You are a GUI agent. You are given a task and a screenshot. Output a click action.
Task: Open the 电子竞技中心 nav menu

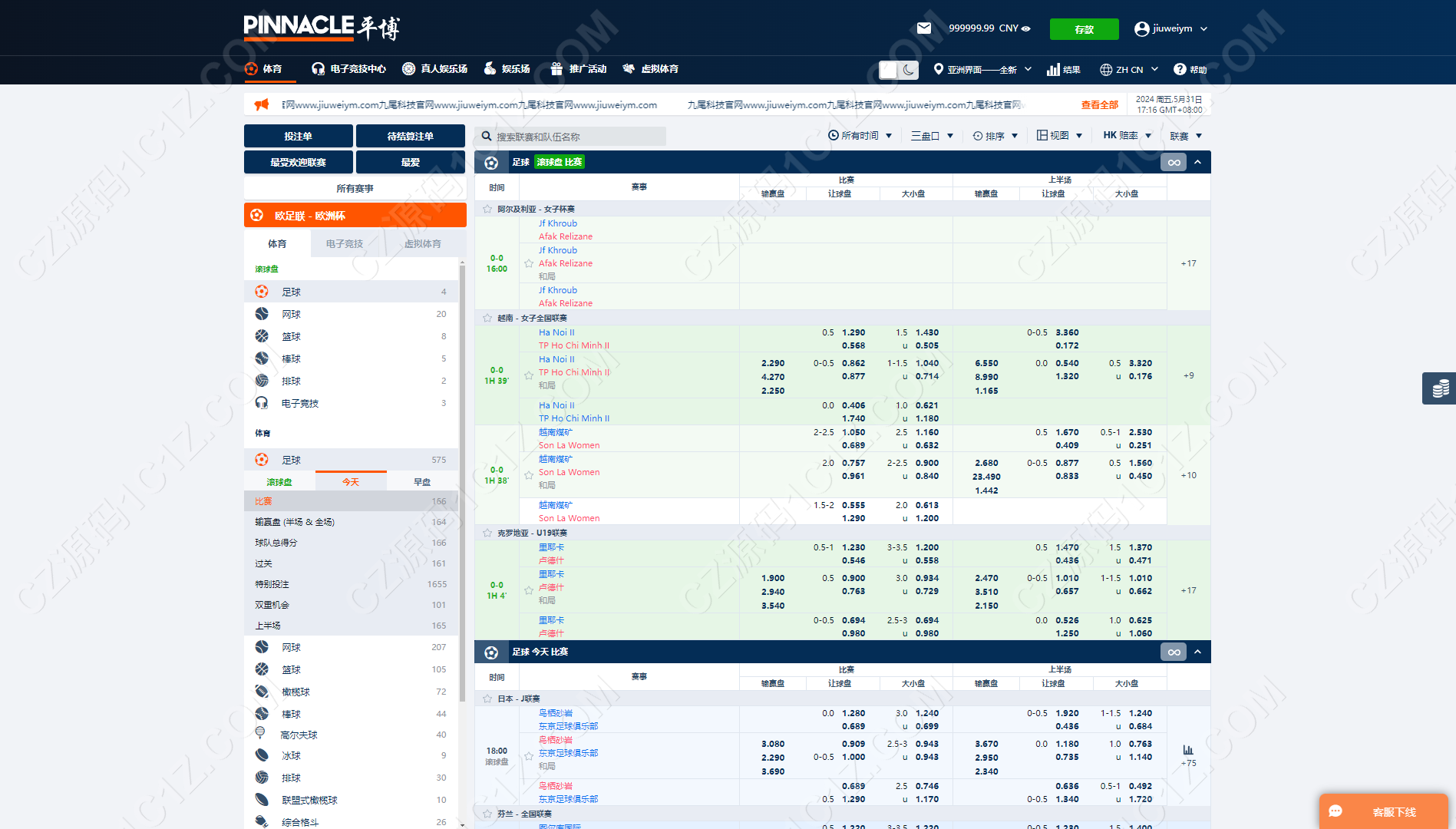pos(348,69)
